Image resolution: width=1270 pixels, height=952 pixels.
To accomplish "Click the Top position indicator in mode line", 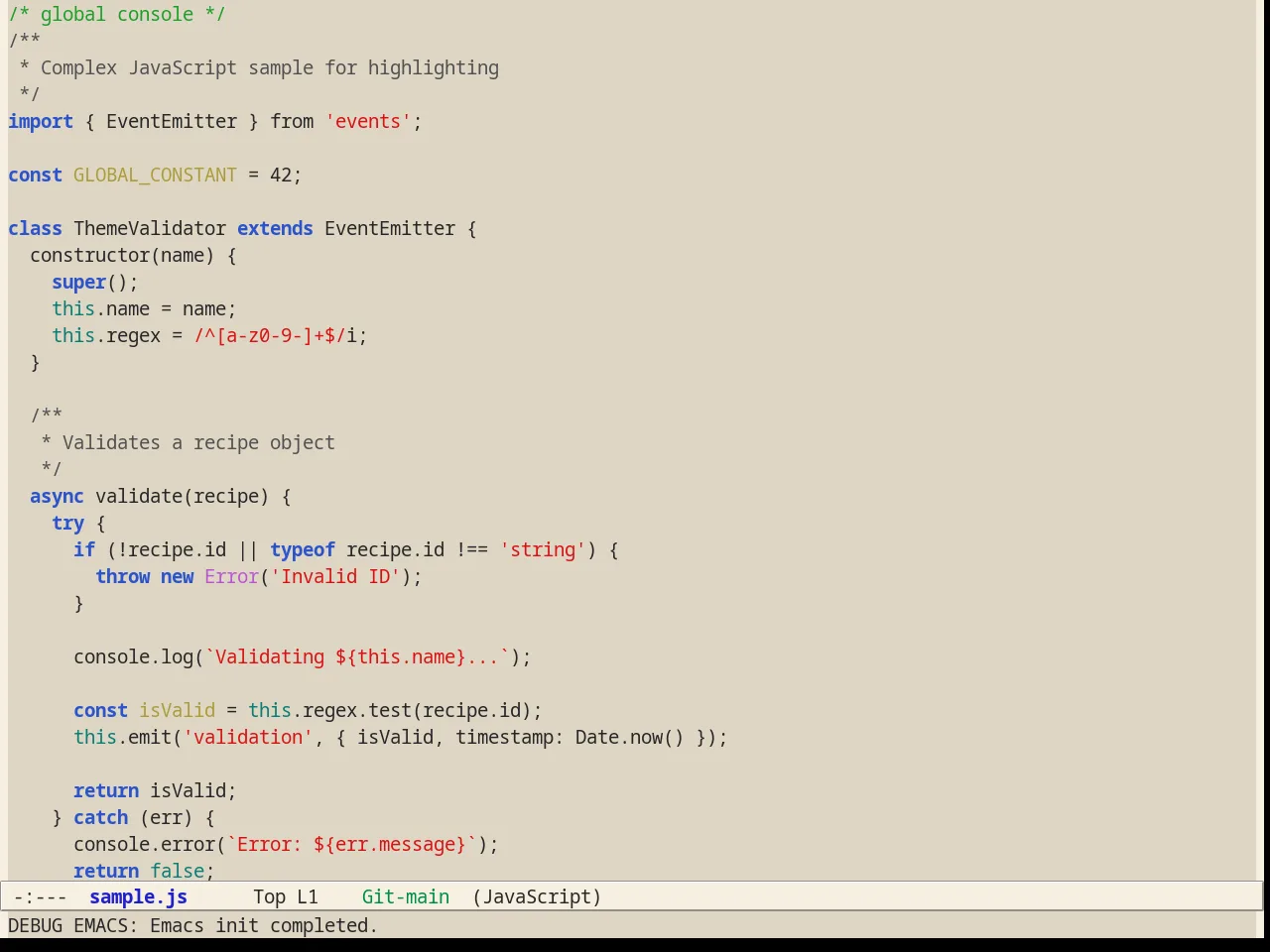I will pos(269,896).
